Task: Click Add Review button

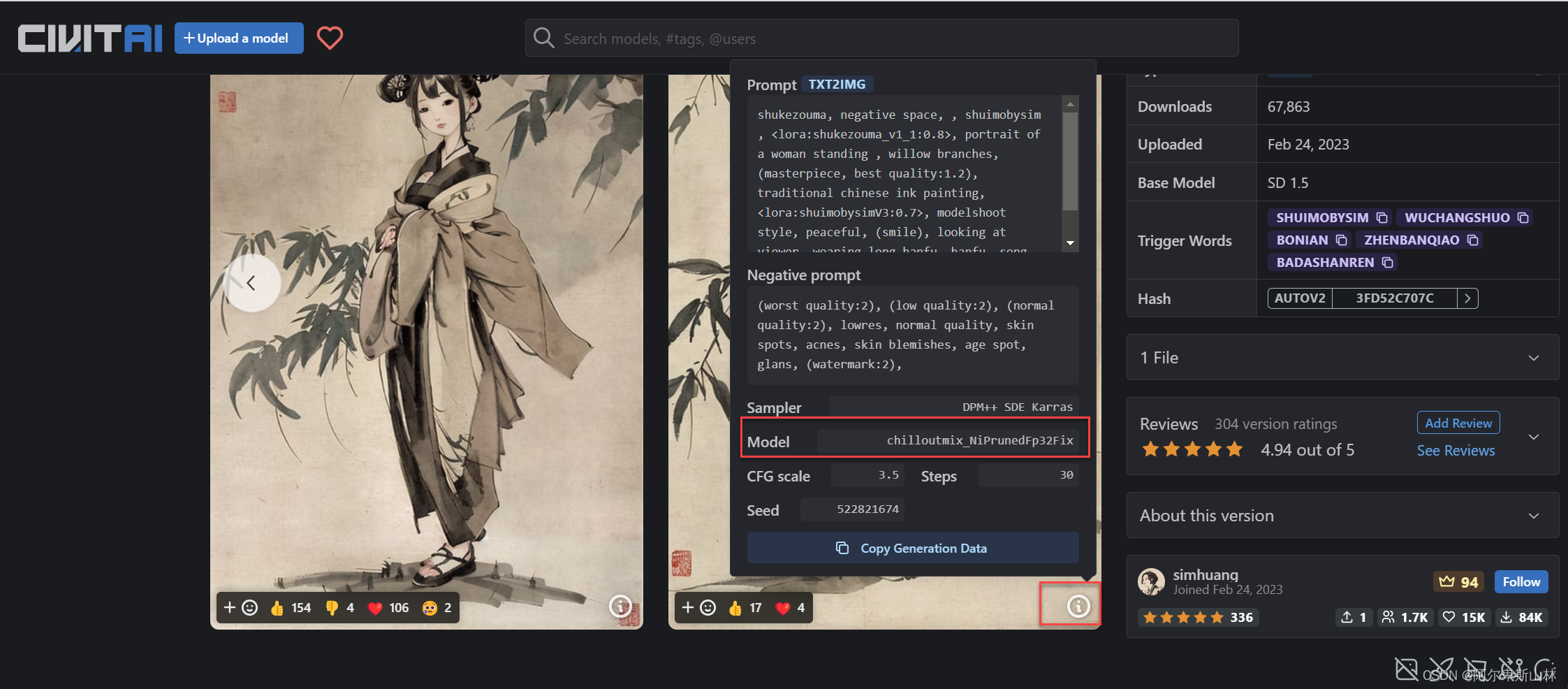Action: click(1458, 423)
